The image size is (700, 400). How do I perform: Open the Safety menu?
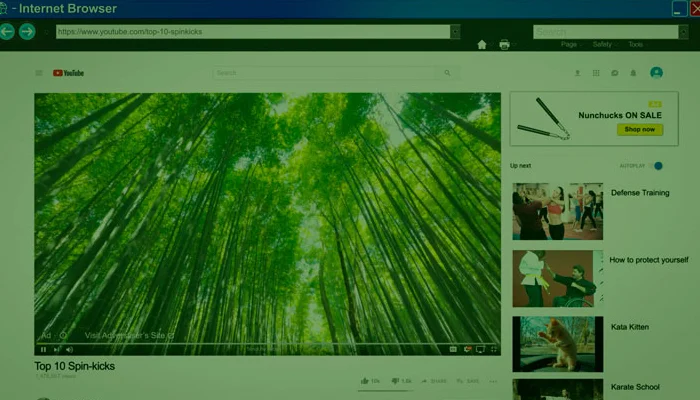[x=604, y=44]
